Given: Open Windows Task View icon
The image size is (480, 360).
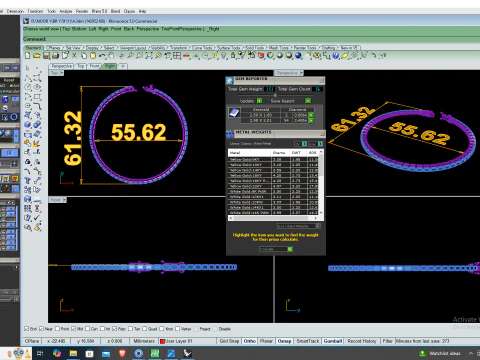Looking at the screenshot, I should click(x=40, y=353).
